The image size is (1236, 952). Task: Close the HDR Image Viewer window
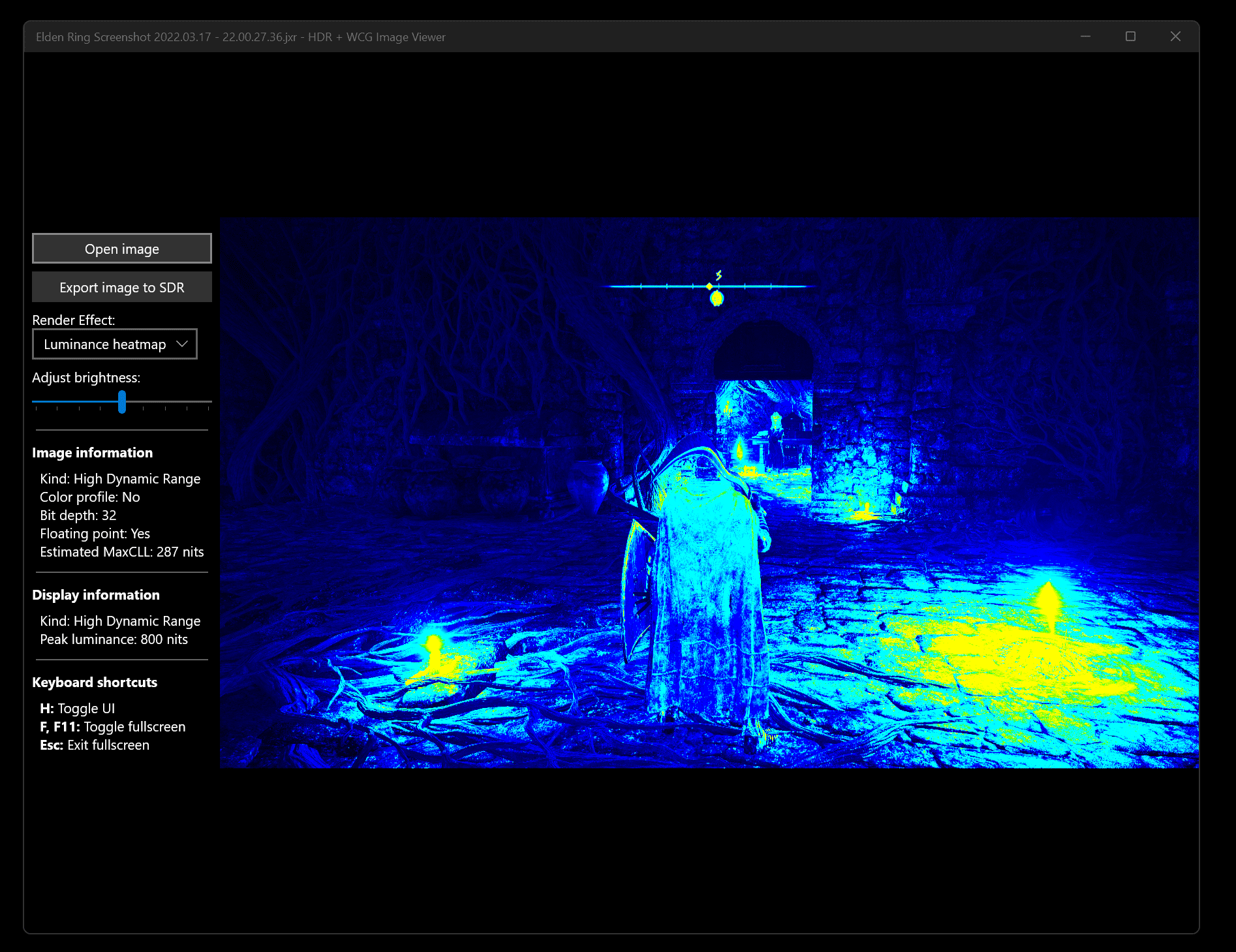click(x=1175, y=37)
